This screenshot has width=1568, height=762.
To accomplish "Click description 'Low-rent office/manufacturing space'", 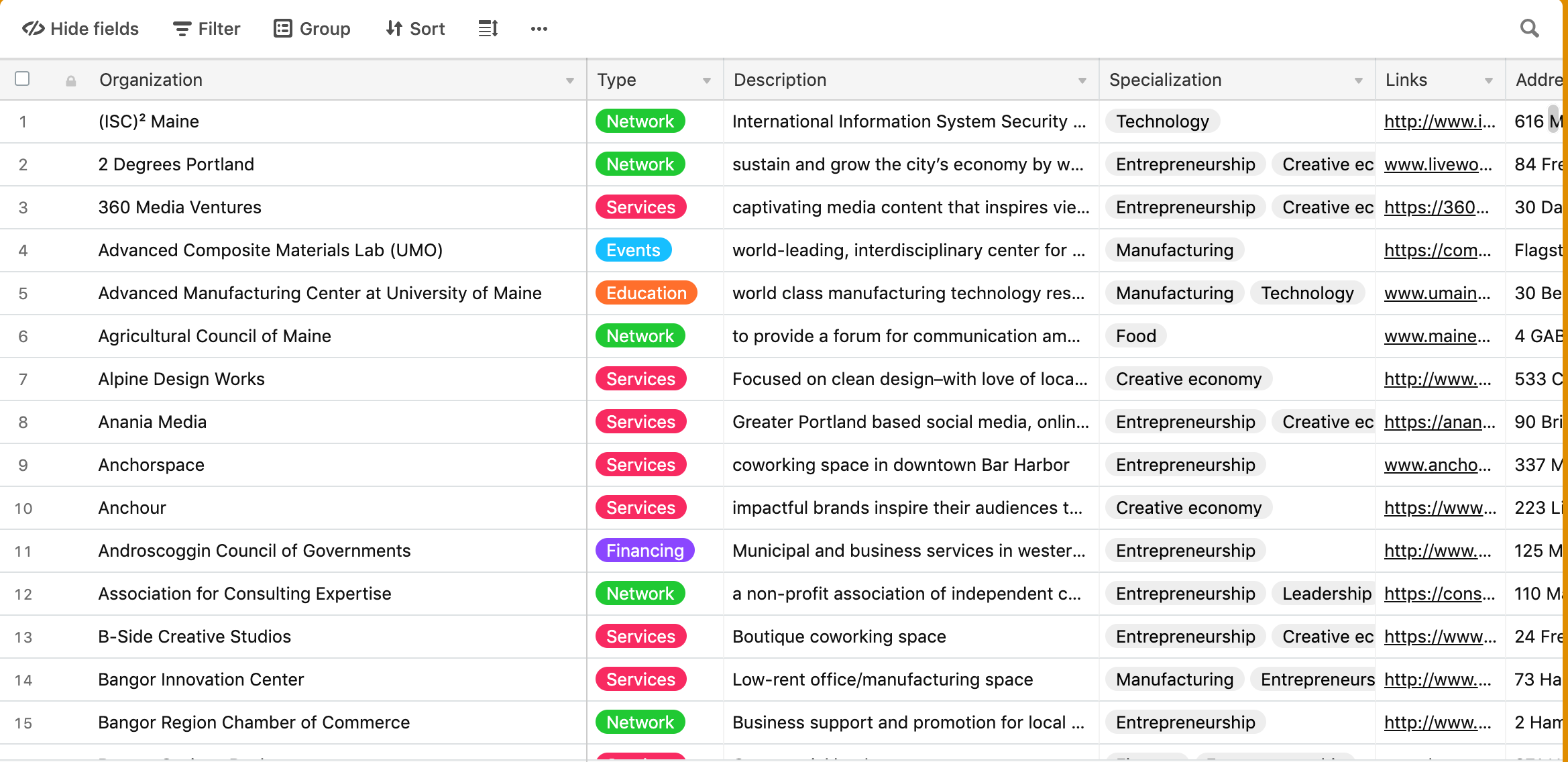I will click(883, 679).
